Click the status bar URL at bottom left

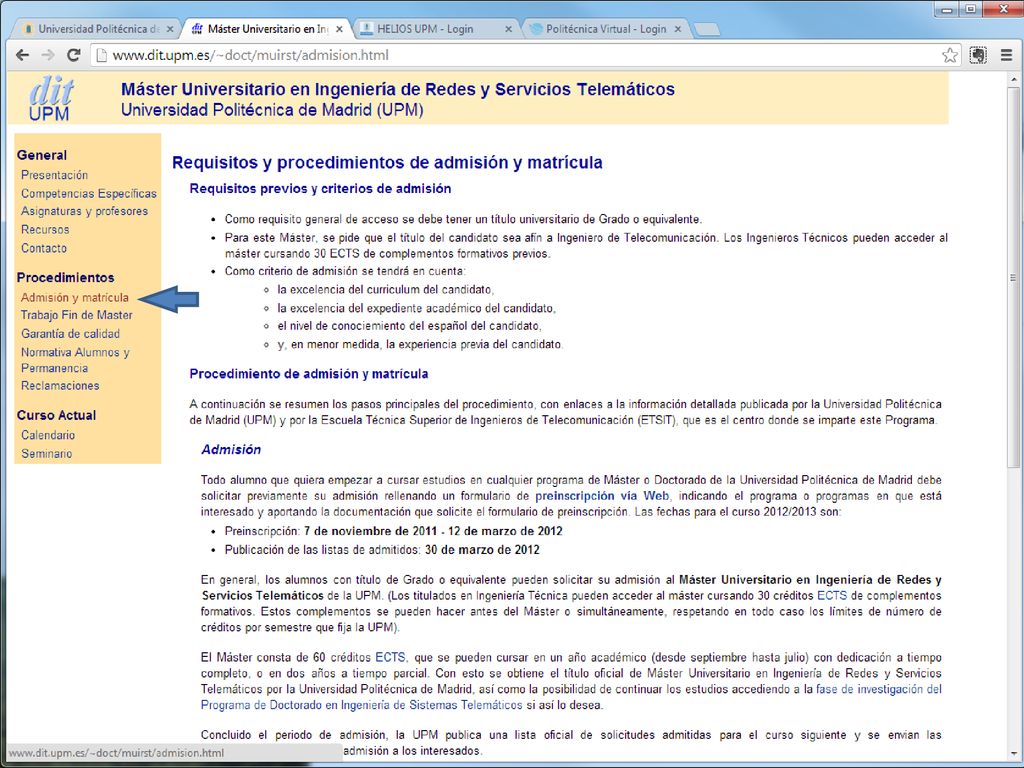pyautogui.click(x=117, y=752)
